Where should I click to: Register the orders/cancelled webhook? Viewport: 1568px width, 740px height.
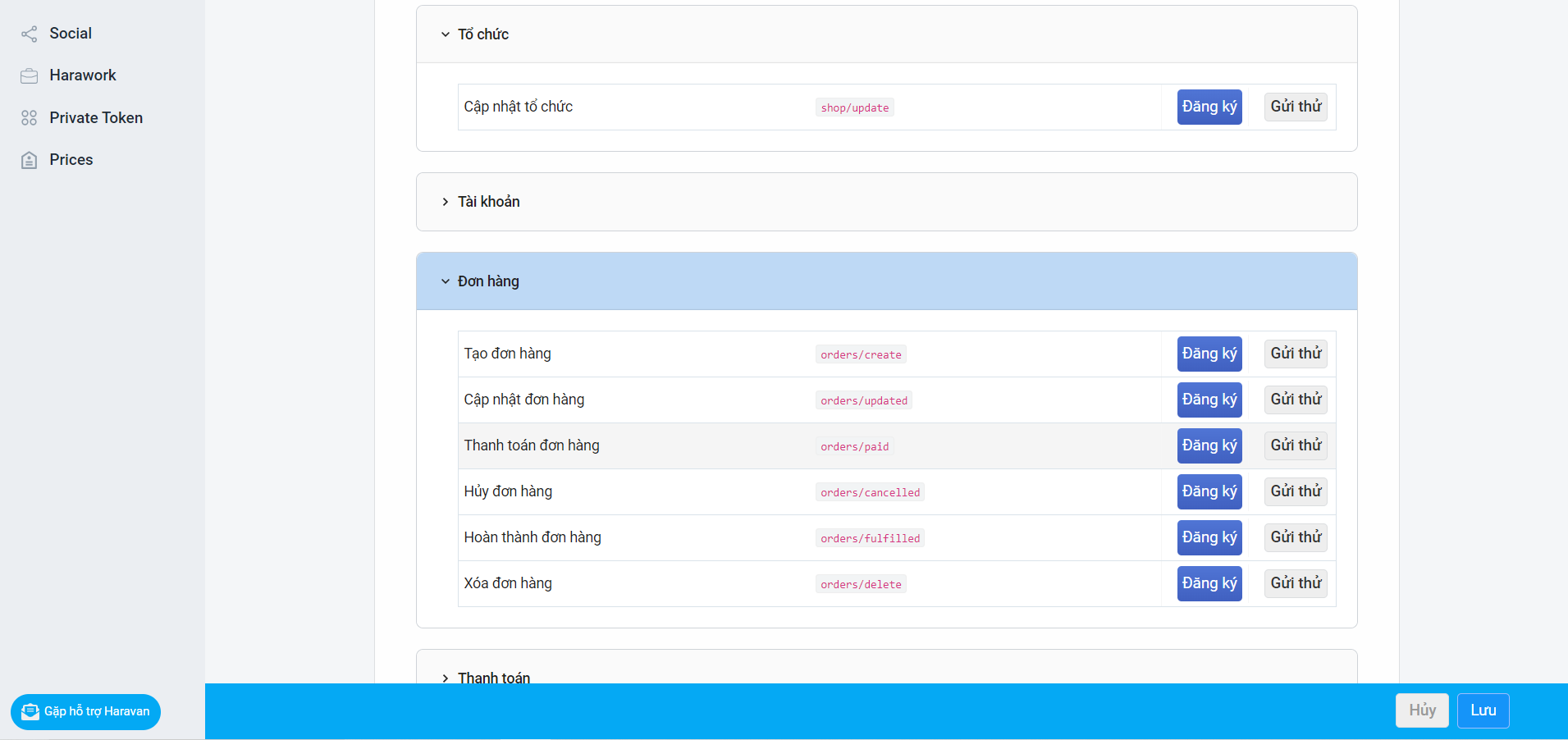[x=1209, y=491]
